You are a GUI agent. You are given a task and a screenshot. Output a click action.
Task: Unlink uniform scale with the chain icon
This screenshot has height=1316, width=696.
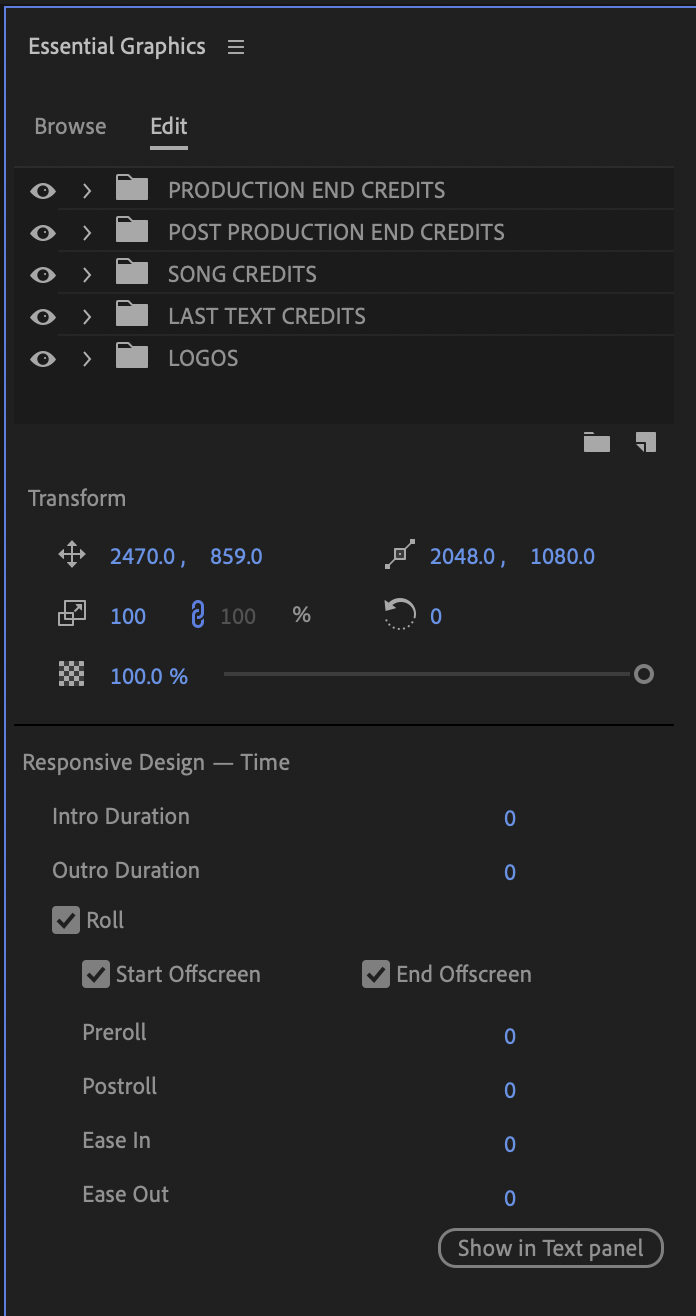click(x=196, y=615)
